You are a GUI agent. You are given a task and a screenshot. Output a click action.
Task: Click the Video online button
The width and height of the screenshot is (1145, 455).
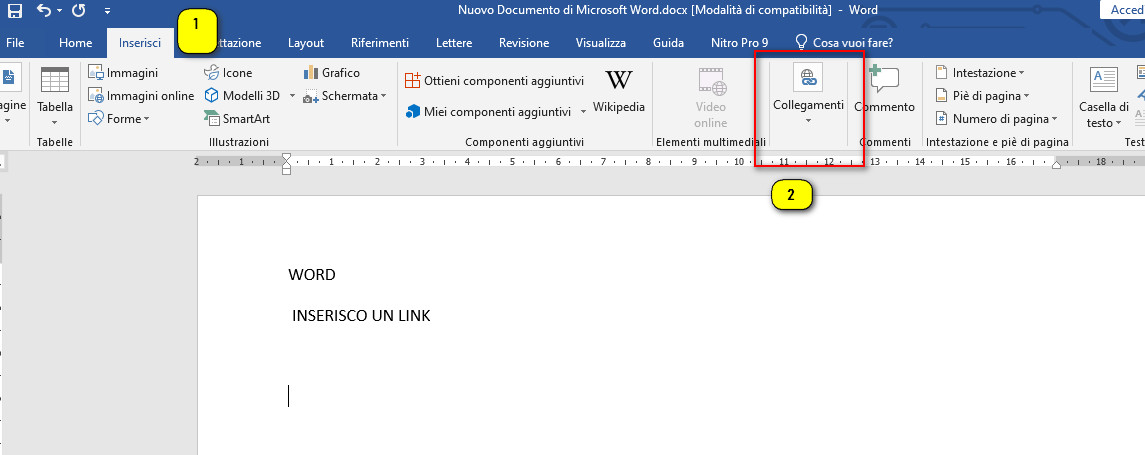[711, 97]
